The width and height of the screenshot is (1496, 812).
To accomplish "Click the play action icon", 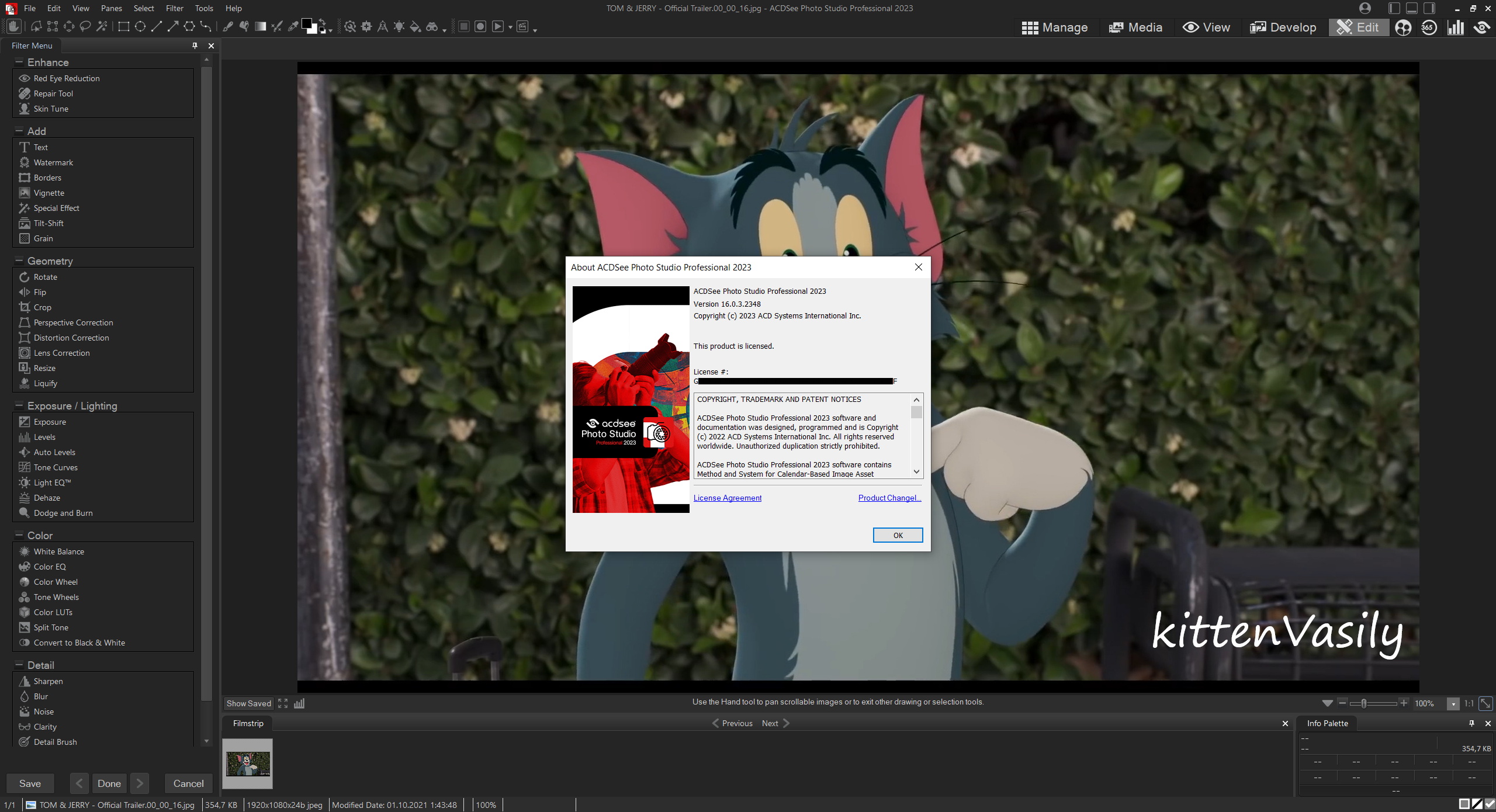I will pos(497,26).
